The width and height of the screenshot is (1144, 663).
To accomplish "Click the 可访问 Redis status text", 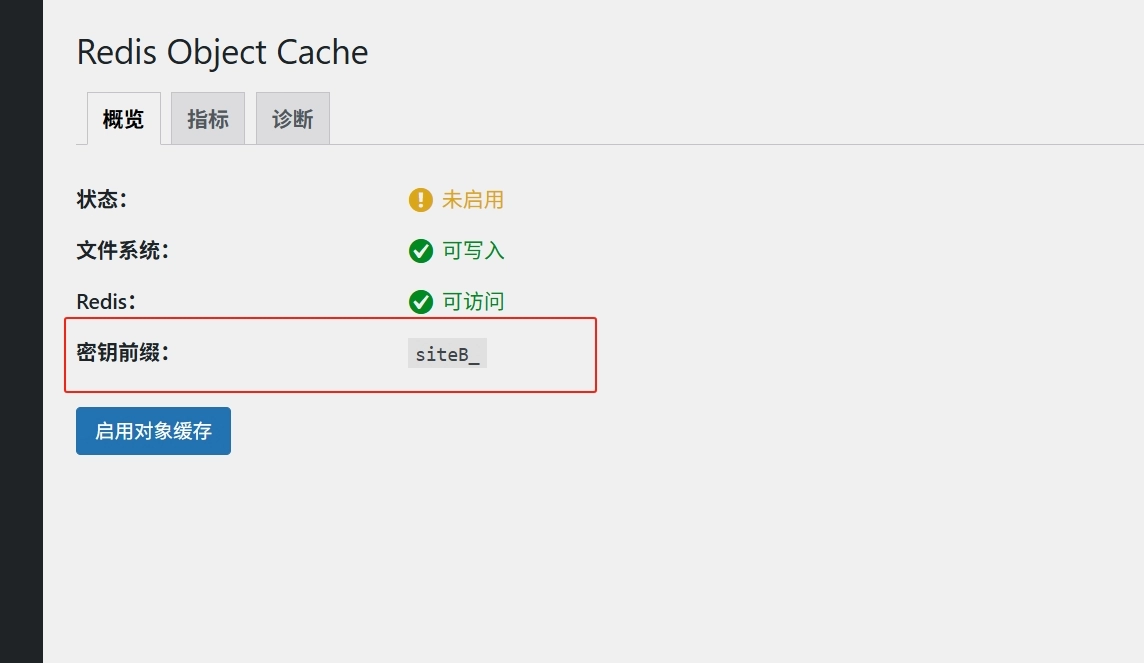I will coord(473,302).
